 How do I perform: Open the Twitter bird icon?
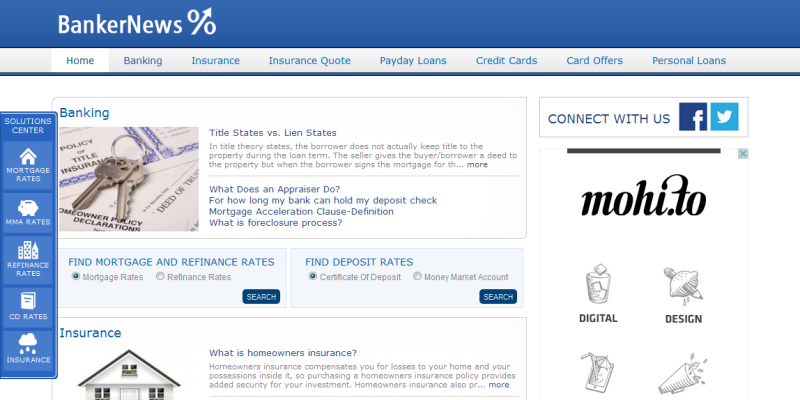pyautogui.click(x=724, y=118)
